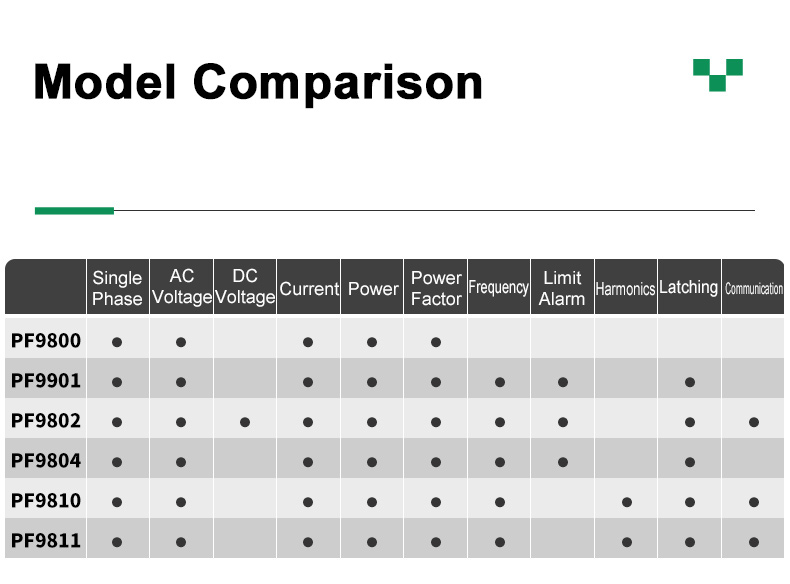Click the Communication column header

[x=754, y=289]
